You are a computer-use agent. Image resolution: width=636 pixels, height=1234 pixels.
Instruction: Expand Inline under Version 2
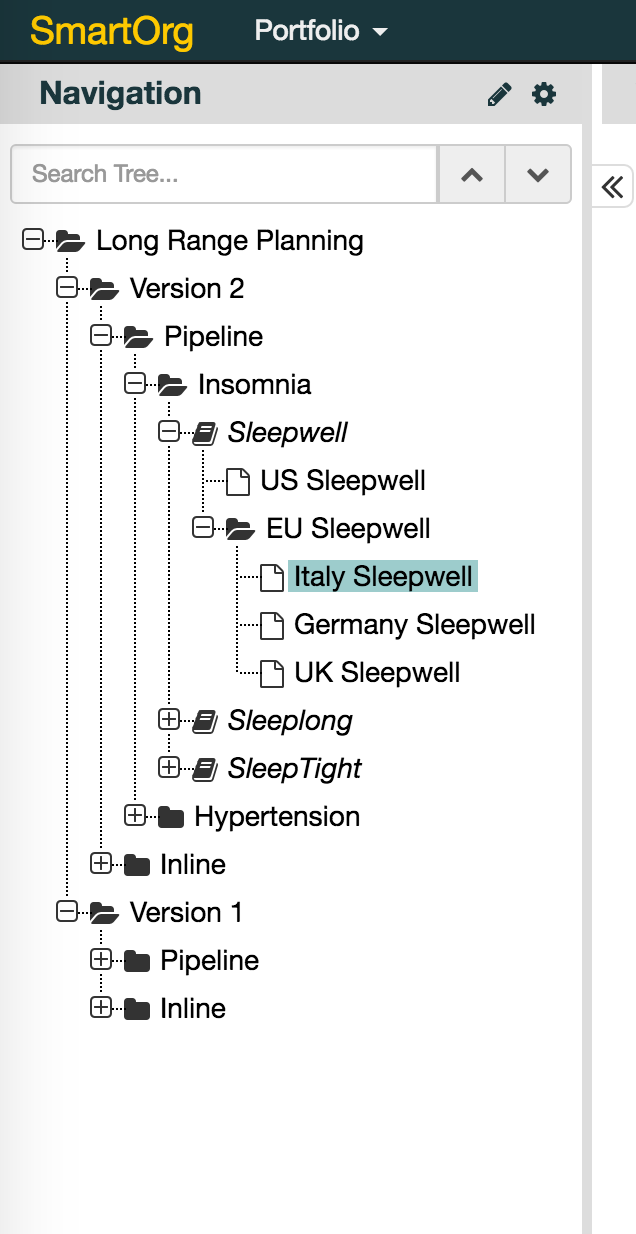click(101, 864)
